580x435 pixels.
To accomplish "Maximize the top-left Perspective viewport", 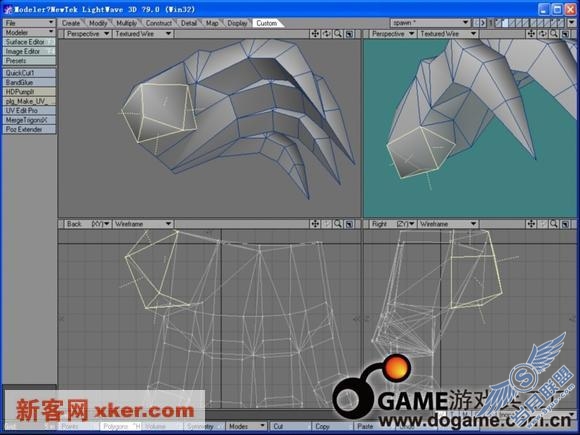I will (349, 34).
